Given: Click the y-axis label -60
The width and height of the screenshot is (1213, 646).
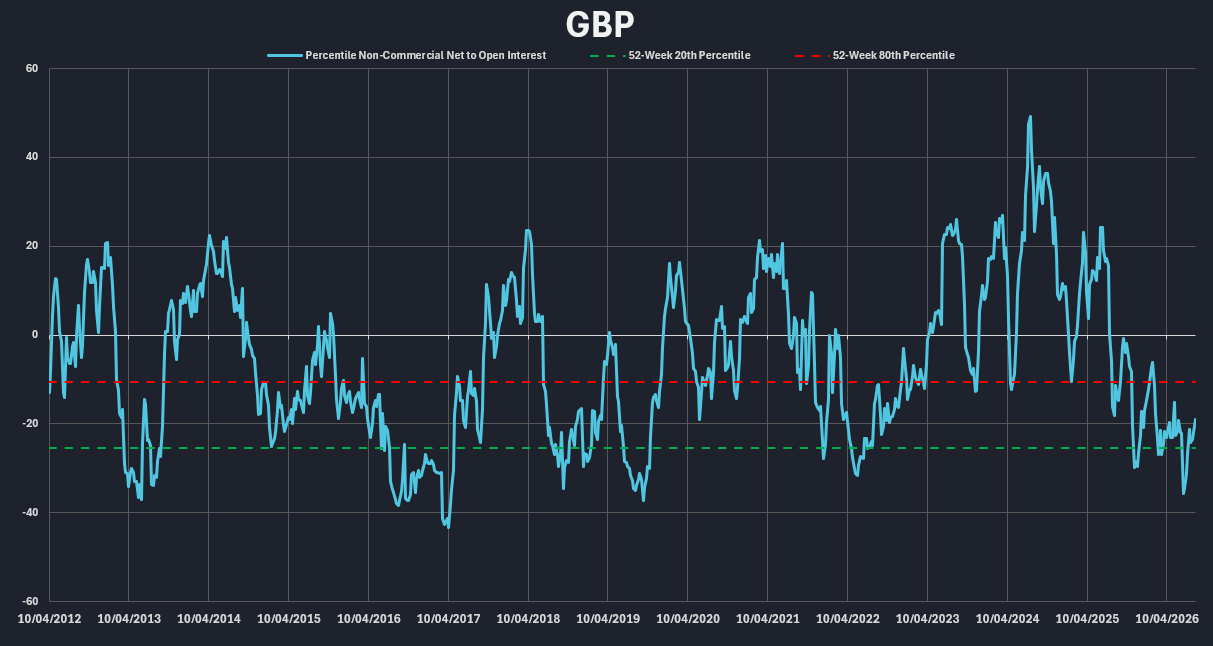Looking at the screenshot, I should (29, 601).
